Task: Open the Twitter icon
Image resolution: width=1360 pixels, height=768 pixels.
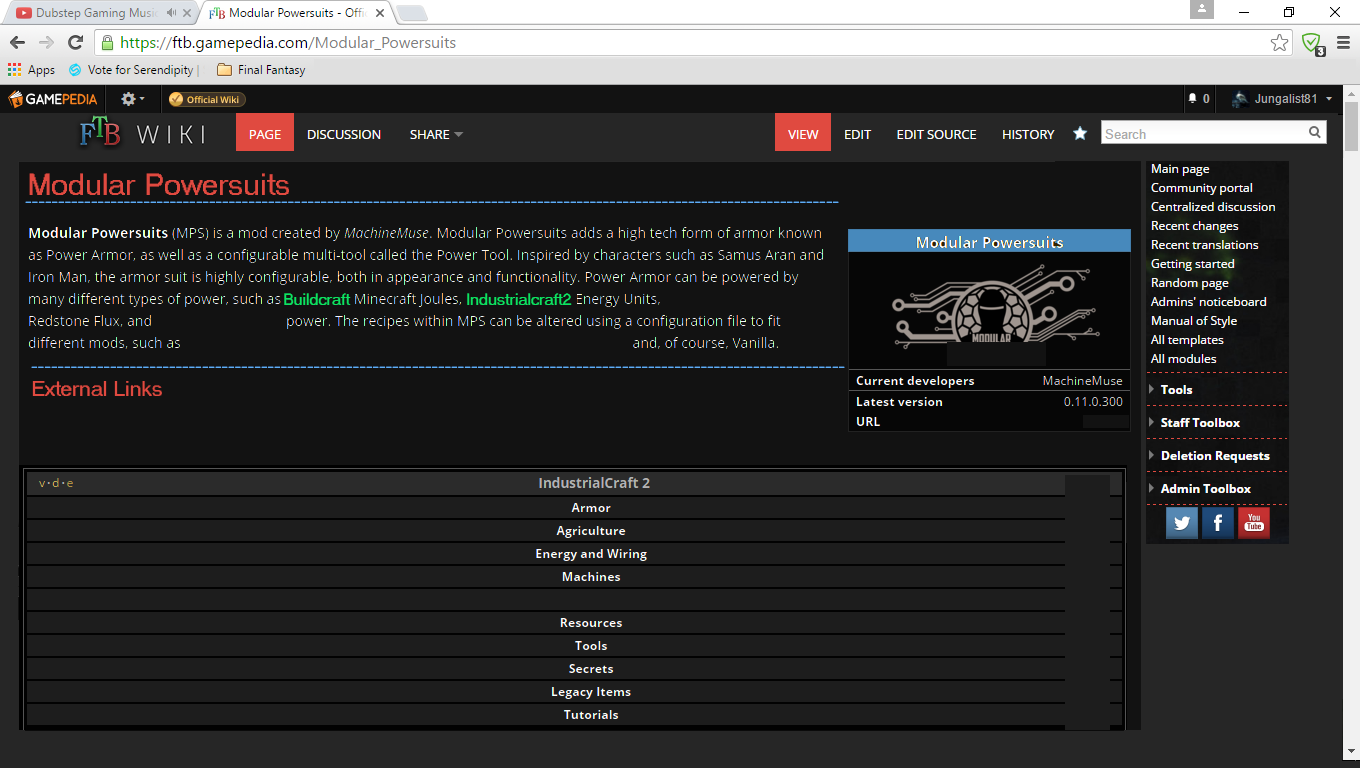Action: click(x=1182, y=523)
